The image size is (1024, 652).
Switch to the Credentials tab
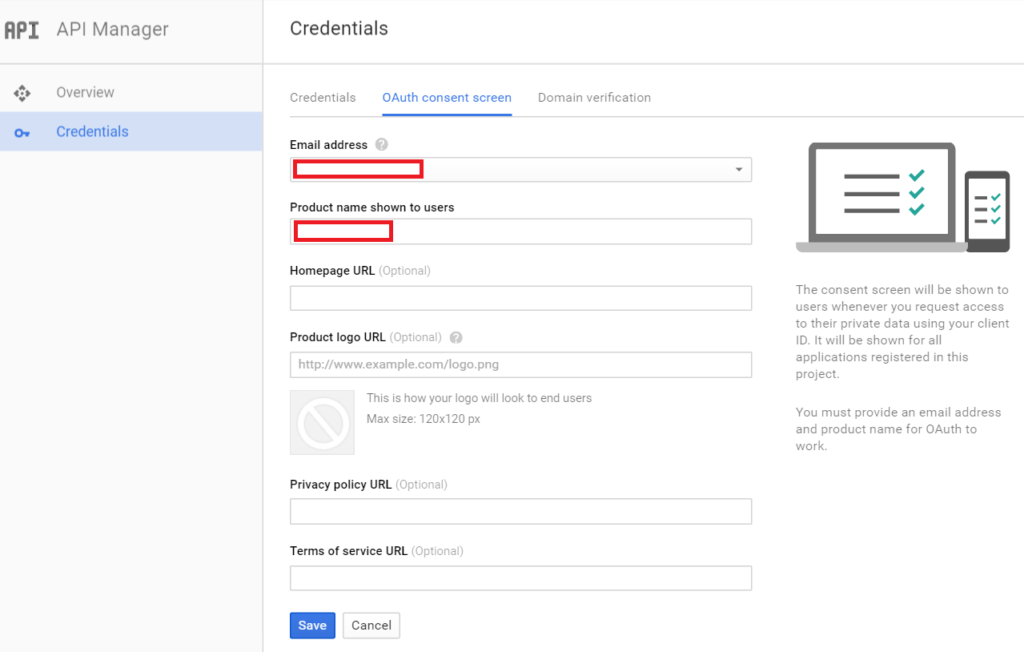323,97
